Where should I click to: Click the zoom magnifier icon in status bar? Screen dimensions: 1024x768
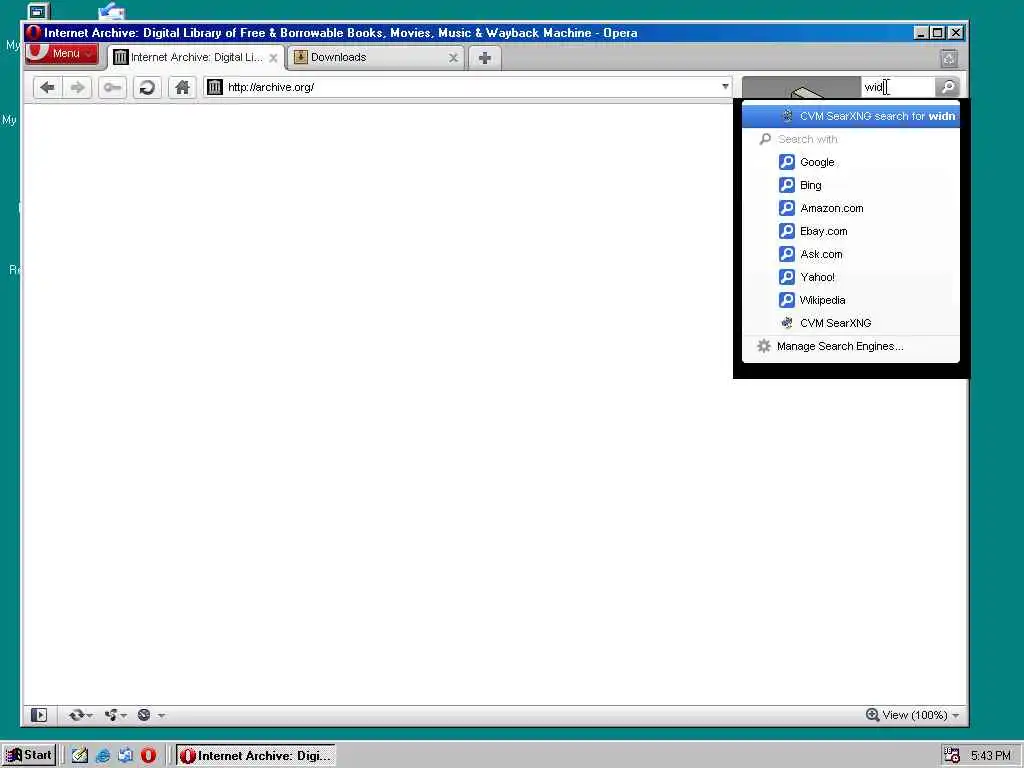[x=872, y=714]
